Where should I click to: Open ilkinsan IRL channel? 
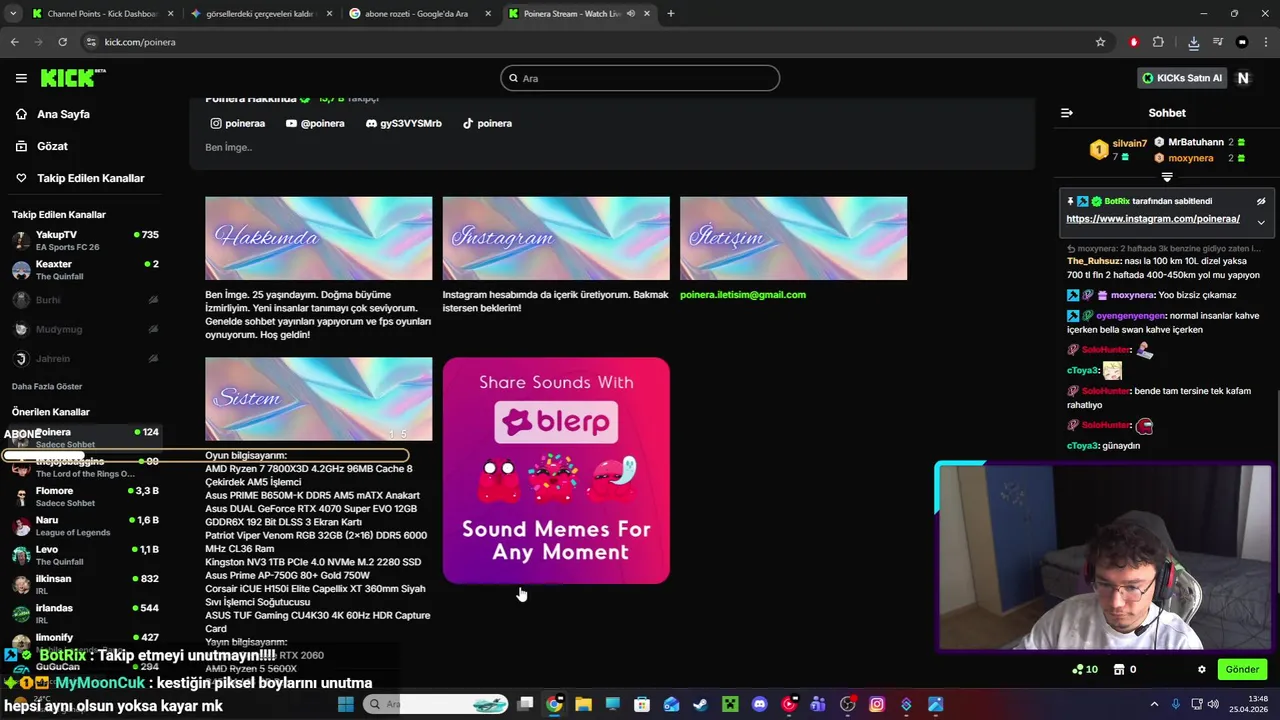86,584
